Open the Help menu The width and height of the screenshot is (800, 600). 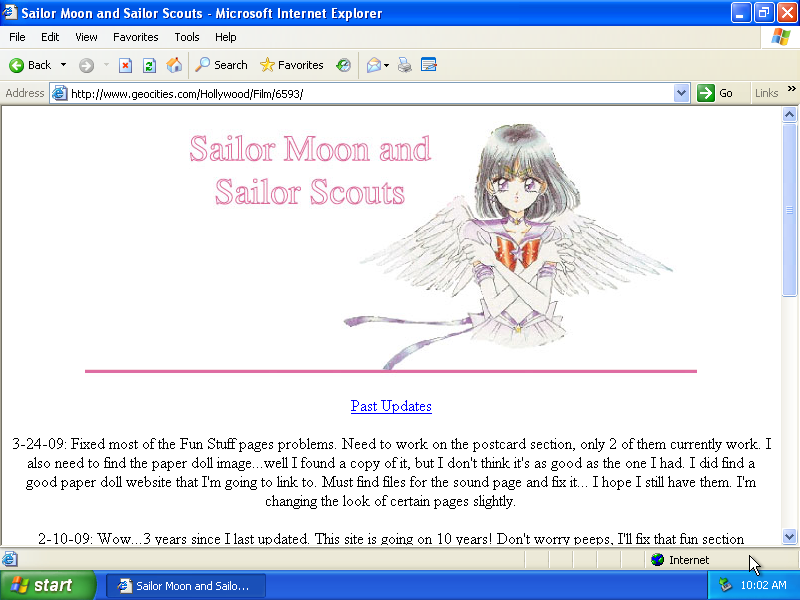[226, 37]
